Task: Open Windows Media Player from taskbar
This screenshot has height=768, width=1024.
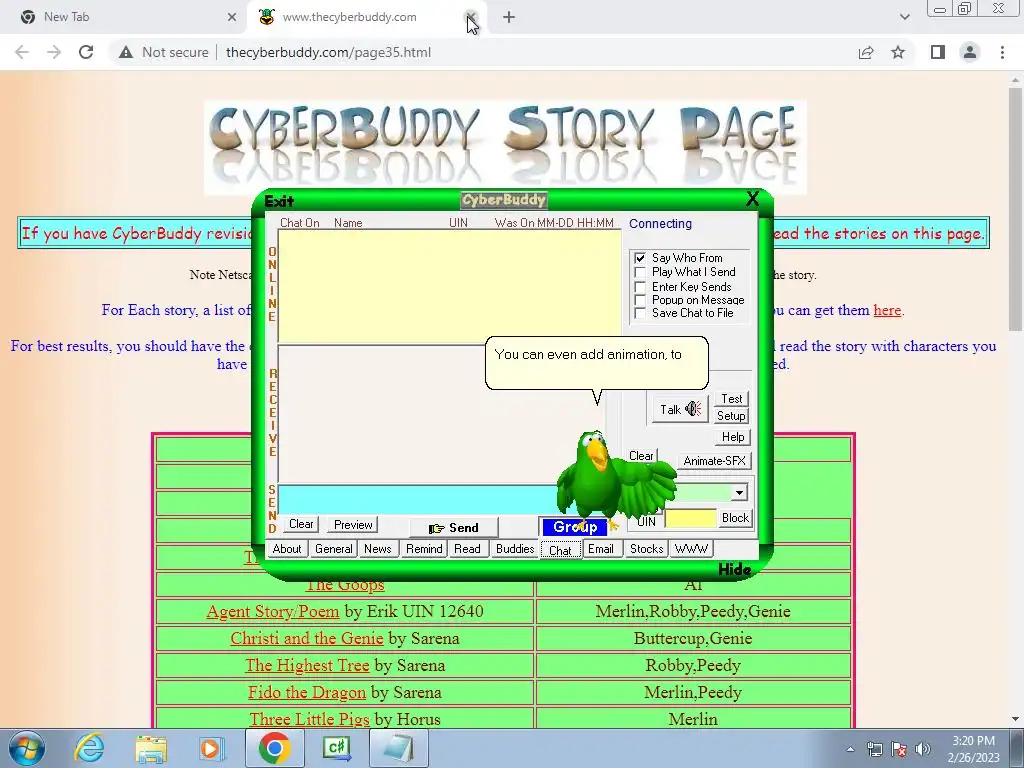Action: click(x=212, y=748)
